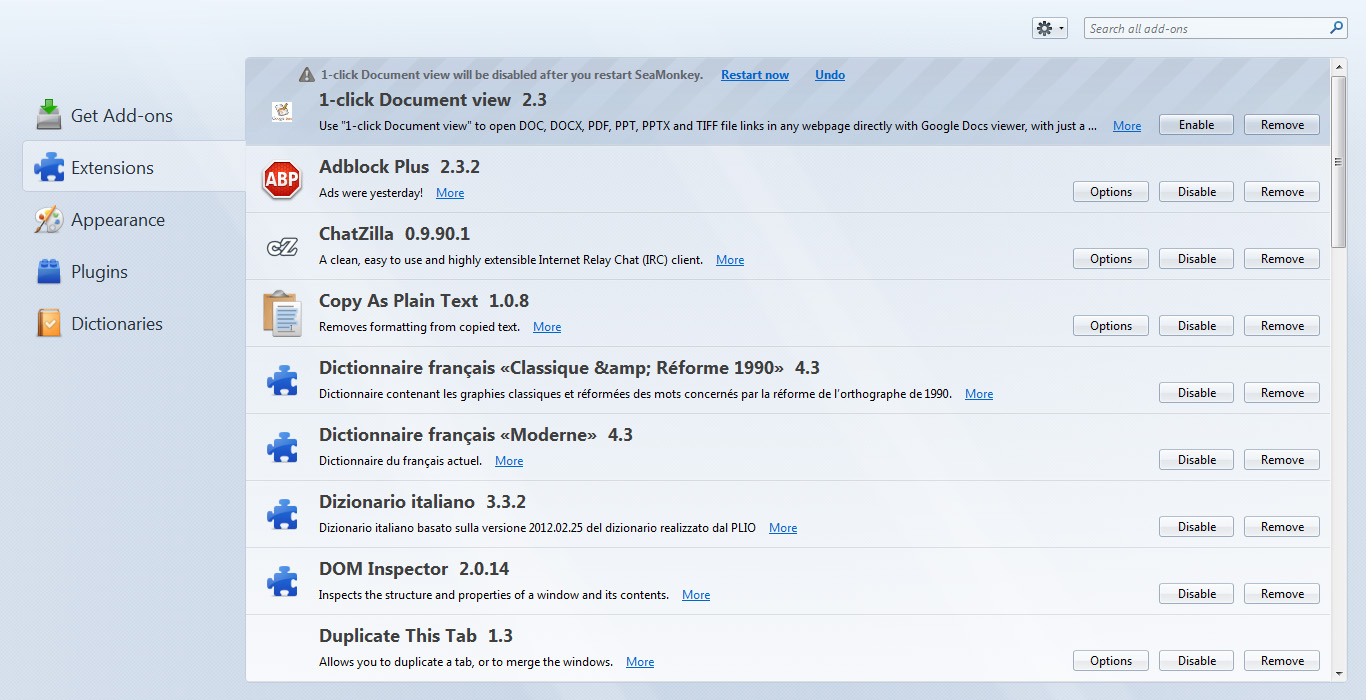Image resolution: width=1366 pixels, height=700 pixels.
Task: Show More for Copy As Plain Text
Action: click(x=547, y=327)
